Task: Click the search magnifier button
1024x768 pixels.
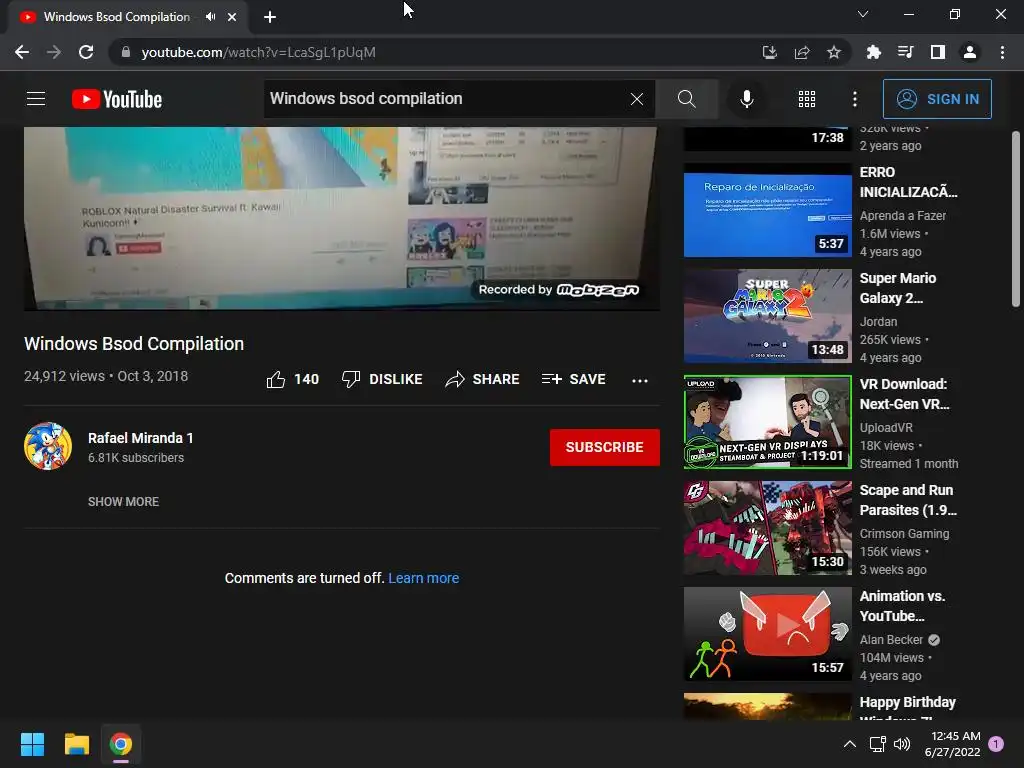Action: (x=686, y=99)
